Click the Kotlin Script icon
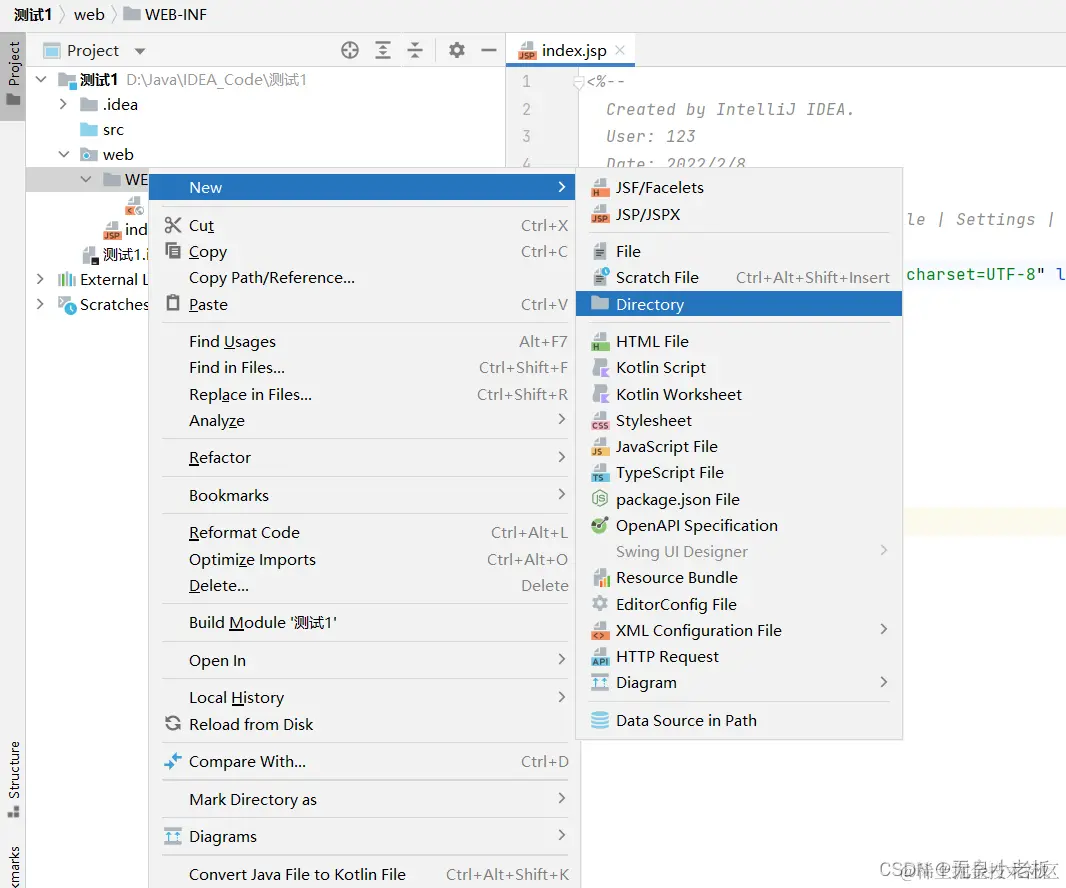The height and width of the screenshot is (888, 1066). click(x=600, y=368)
